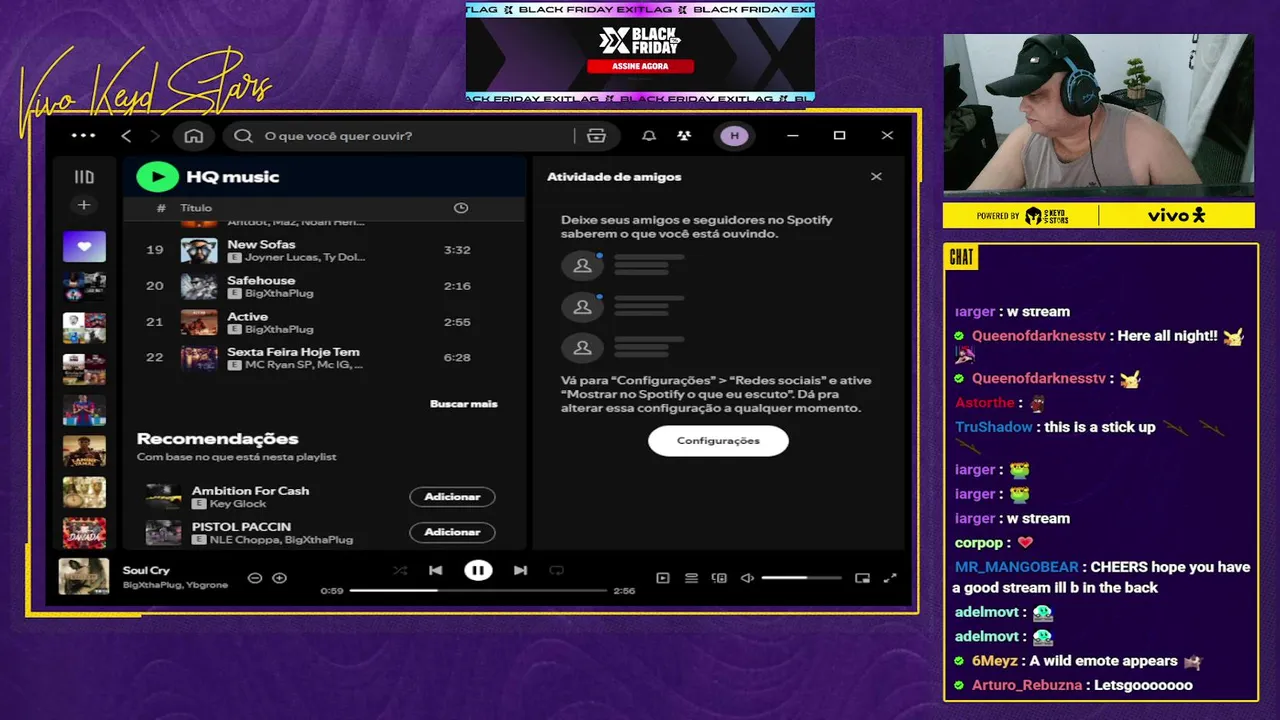The height and width of the screenshot is (720, 1280).
Task: Toggle the Now Playing view
Action: pos(662,578)
